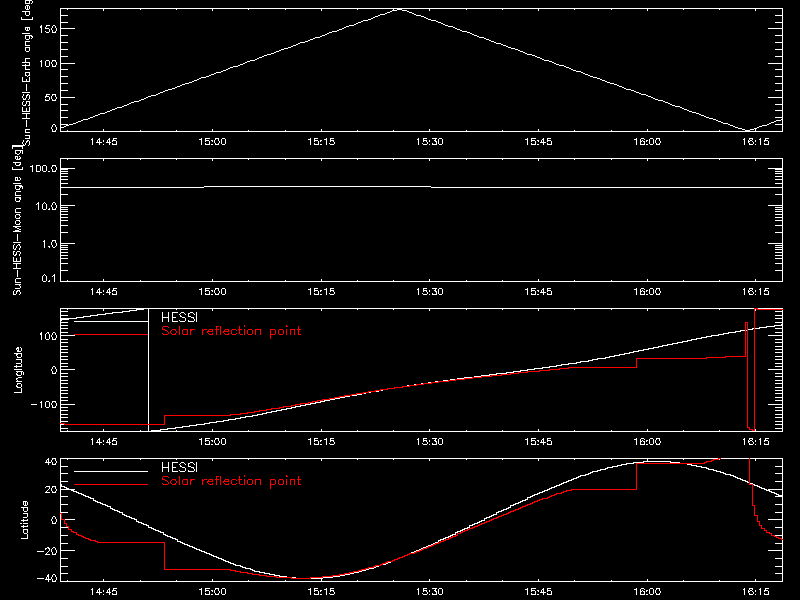Click '16:00' under the Earth angle plot
The height and width of the screenshot is (600, 800).
[x=647, y=142]
